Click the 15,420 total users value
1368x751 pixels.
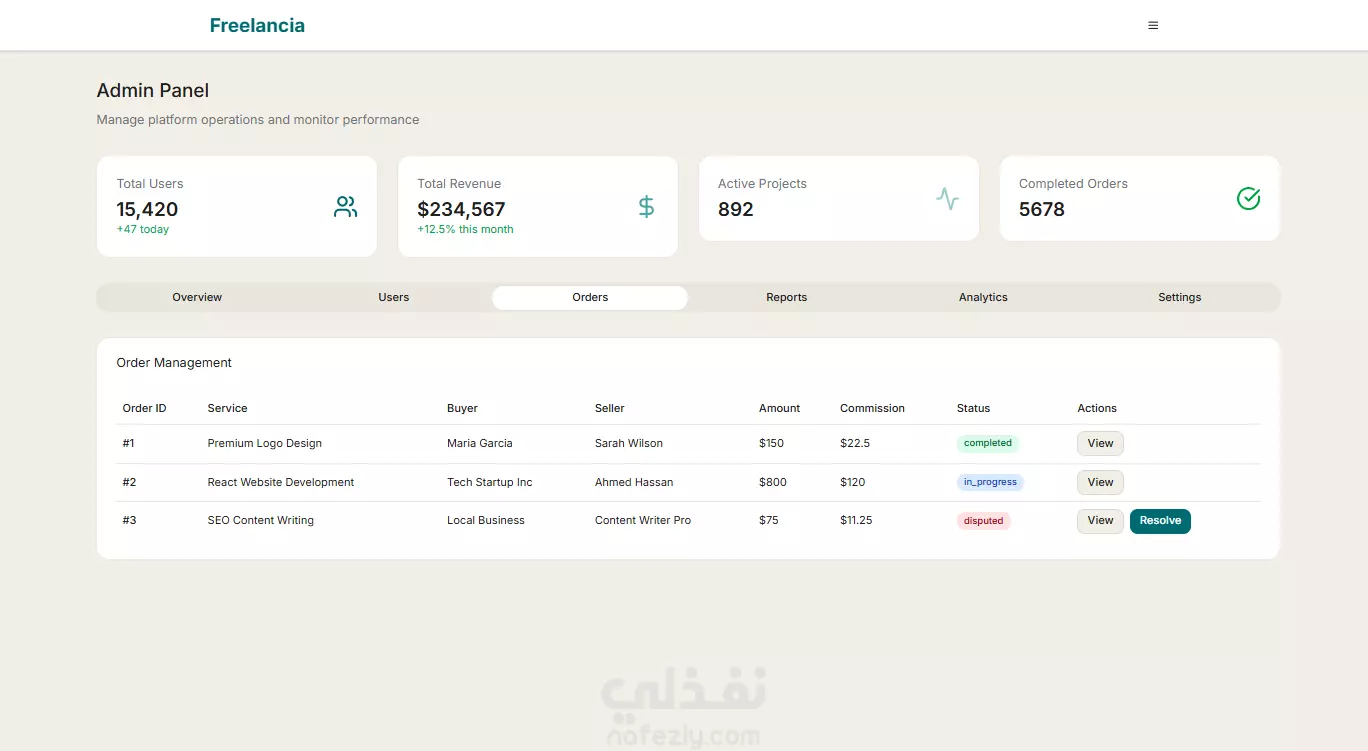coord(147,209)
